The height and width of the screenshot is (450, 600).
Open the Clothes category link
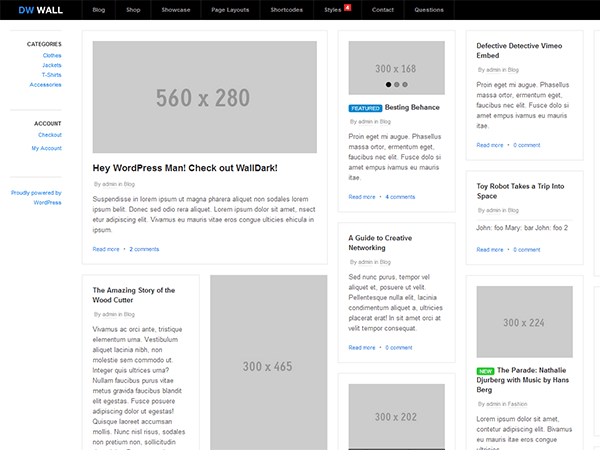52,55
